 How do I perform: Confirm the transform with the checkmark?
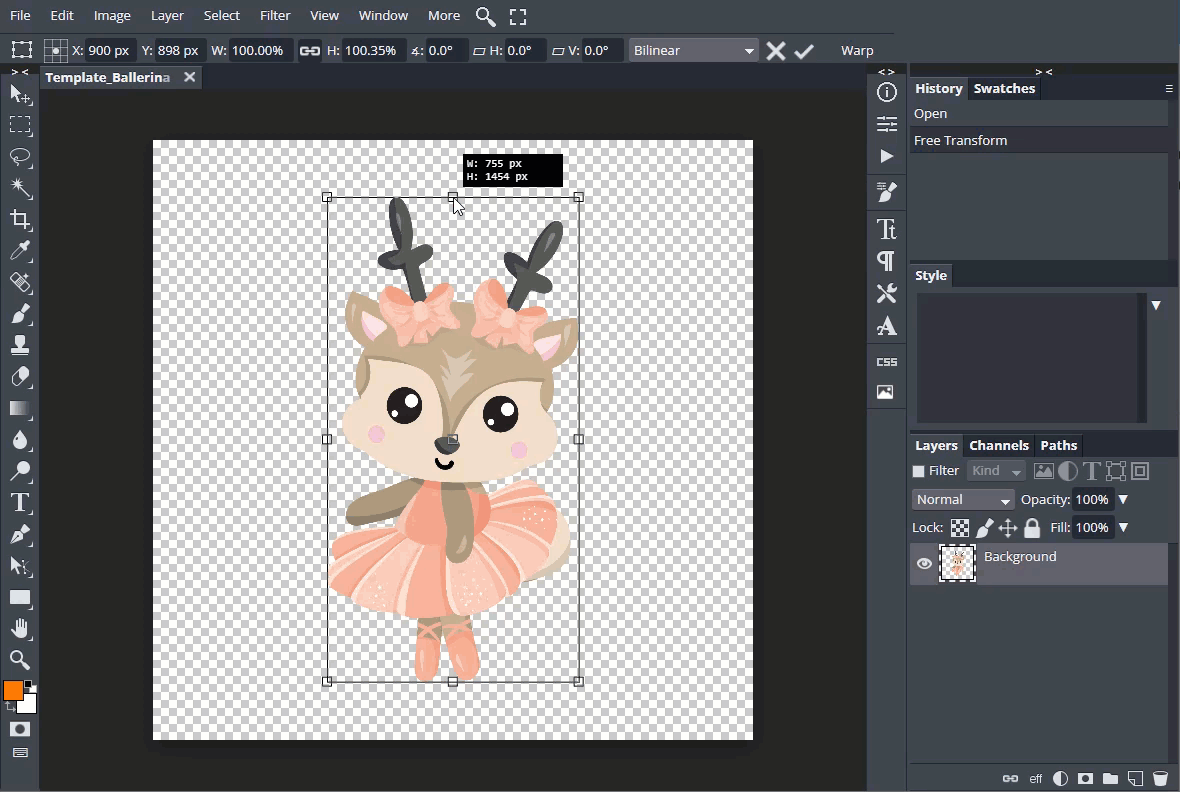[x=804, y=51]
